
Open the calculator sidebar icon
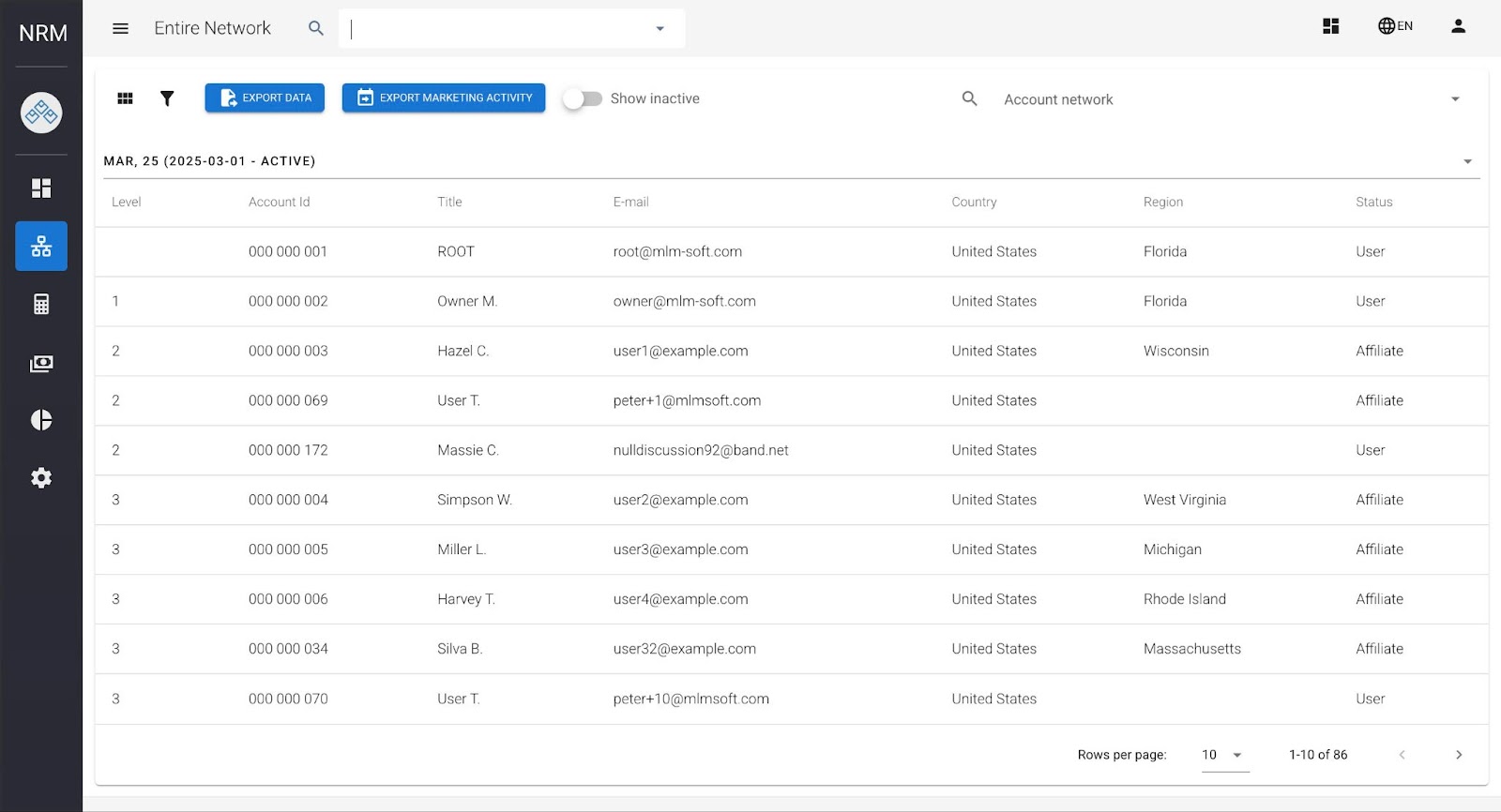point(41,305)
